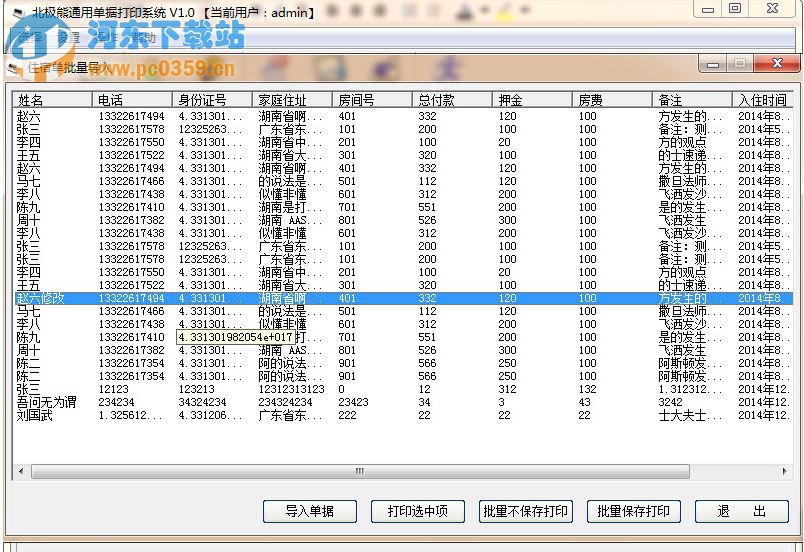Click the horizontal scrollbar right arrow
Image resolution: width=804 pixels, height=552 pixels.
785,471
